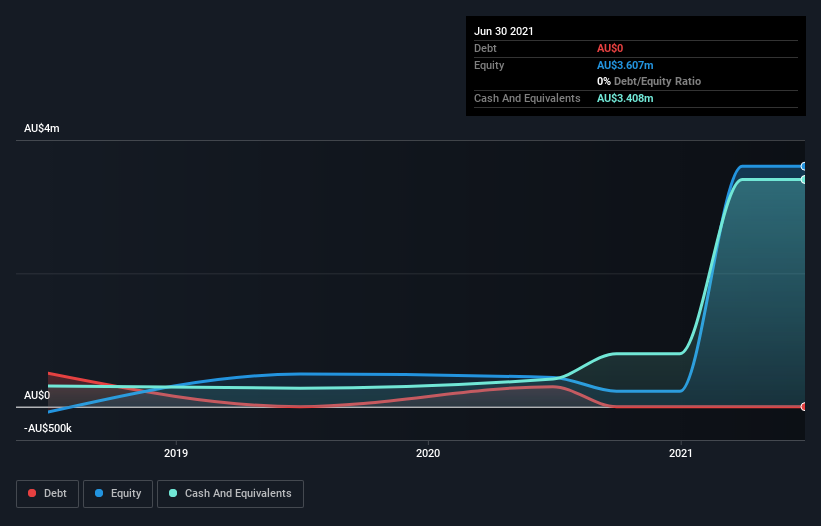821x526 pixels.
Task: Click the Jun 30 2021 tooltip date
Action: pos(504,31)
